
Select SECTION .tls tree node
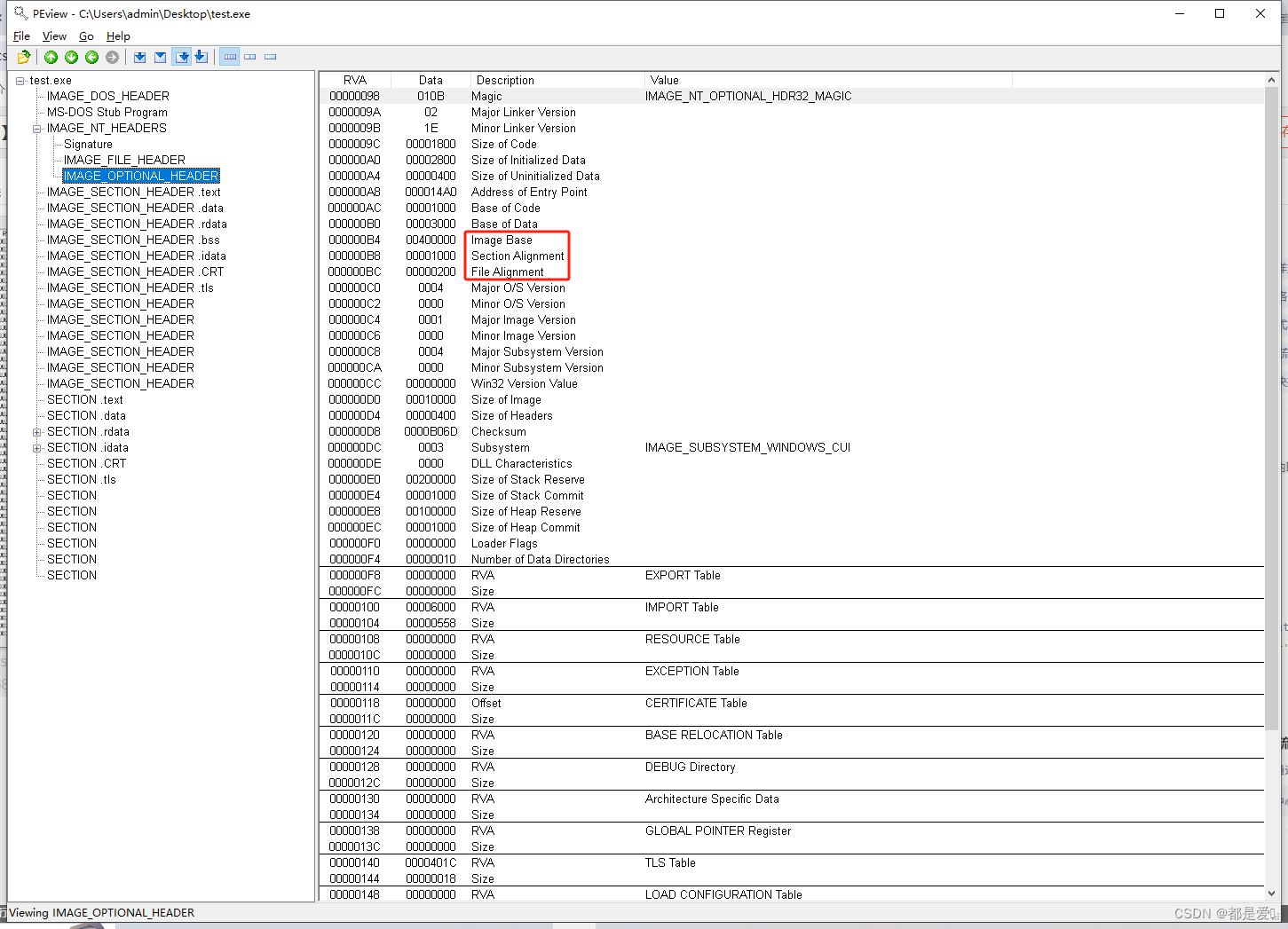point(81,479)
